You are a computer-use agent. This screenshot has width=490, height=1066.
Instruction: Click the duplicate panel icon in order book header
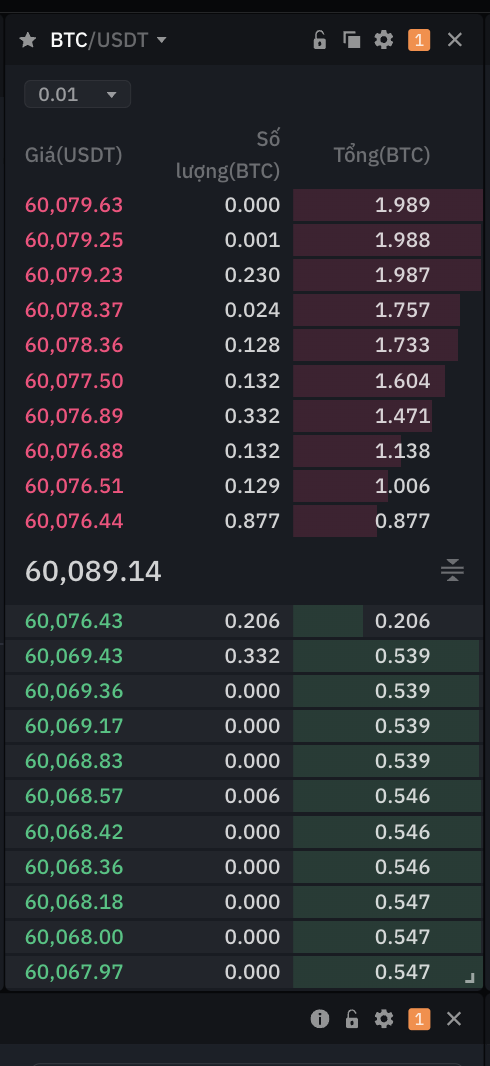[x=351, y=40]
